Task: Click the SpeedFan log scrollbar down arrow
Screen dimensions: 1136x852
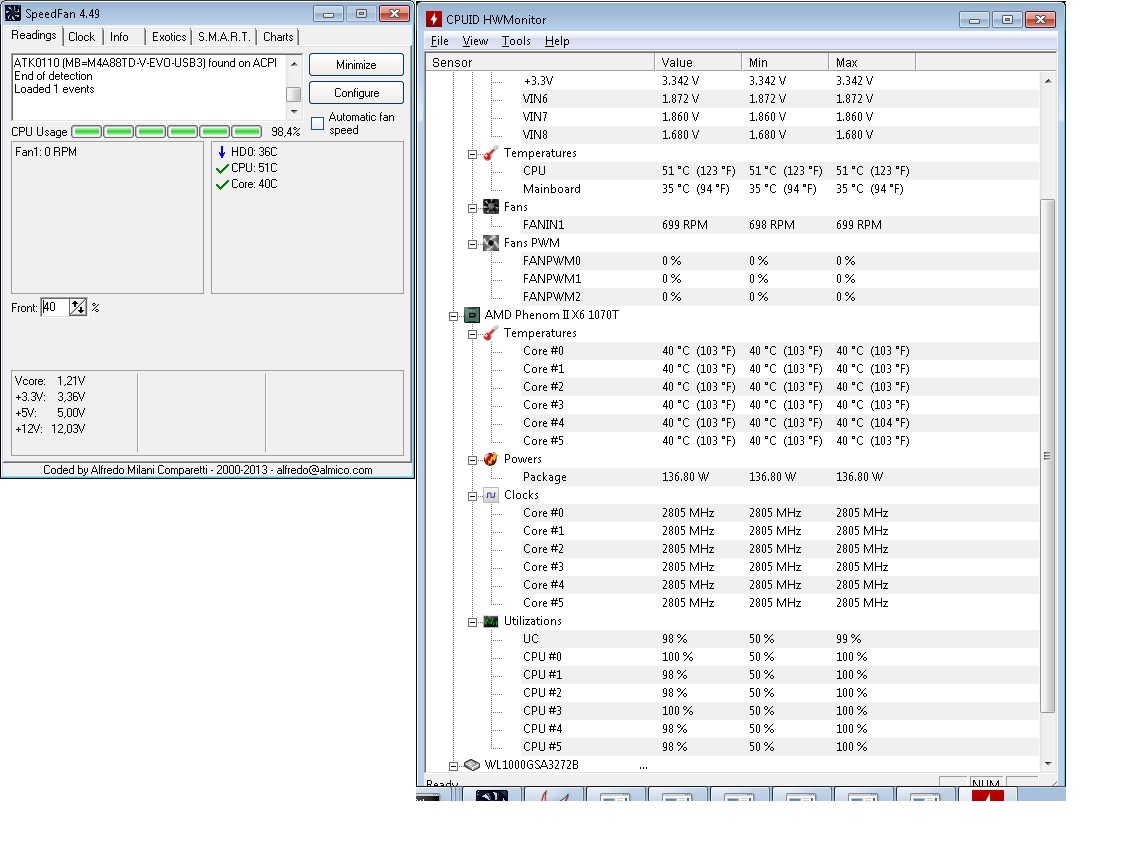Action: click(x=293, y=112)
